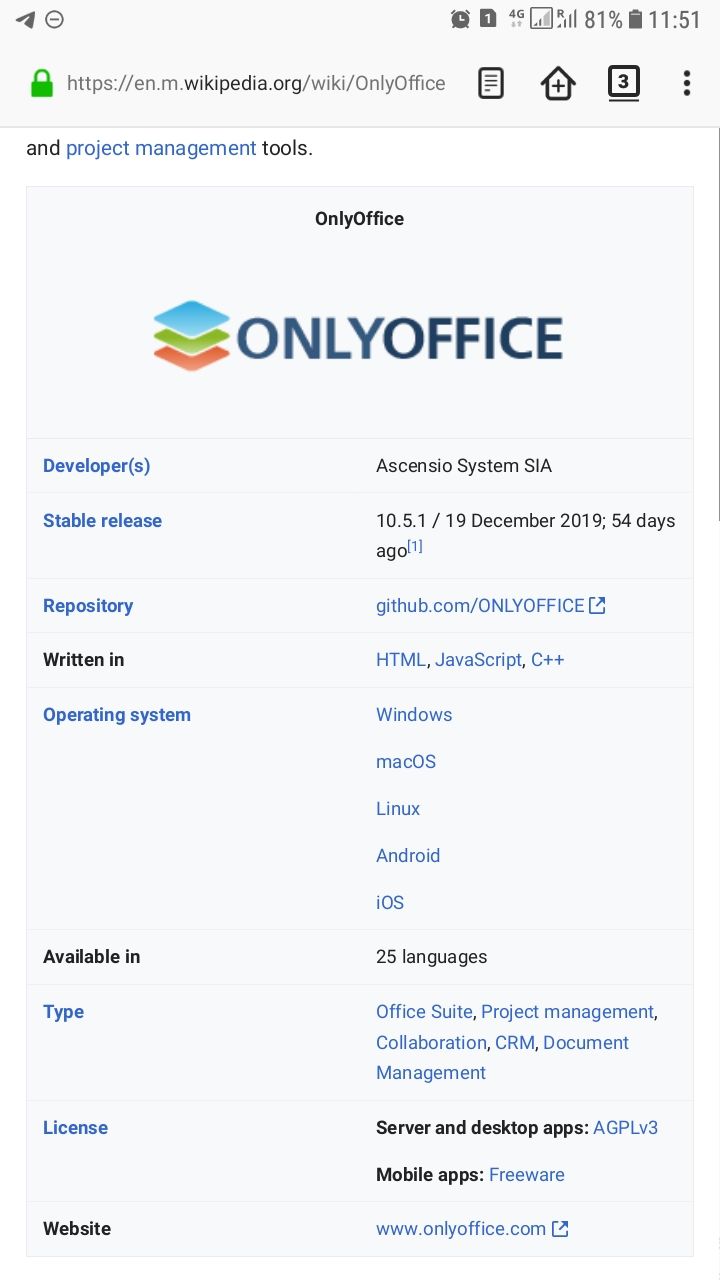This screenshot has height=1280, width=720.
Task: Open the Linux link
Action: tap(398, 808)
